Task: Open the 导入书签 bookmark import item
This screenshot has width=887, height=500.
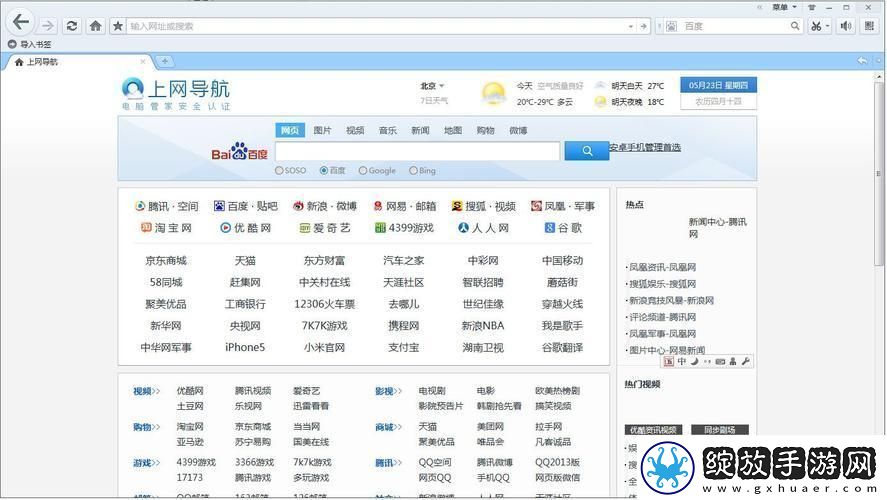Action: (x=29, y=44)
